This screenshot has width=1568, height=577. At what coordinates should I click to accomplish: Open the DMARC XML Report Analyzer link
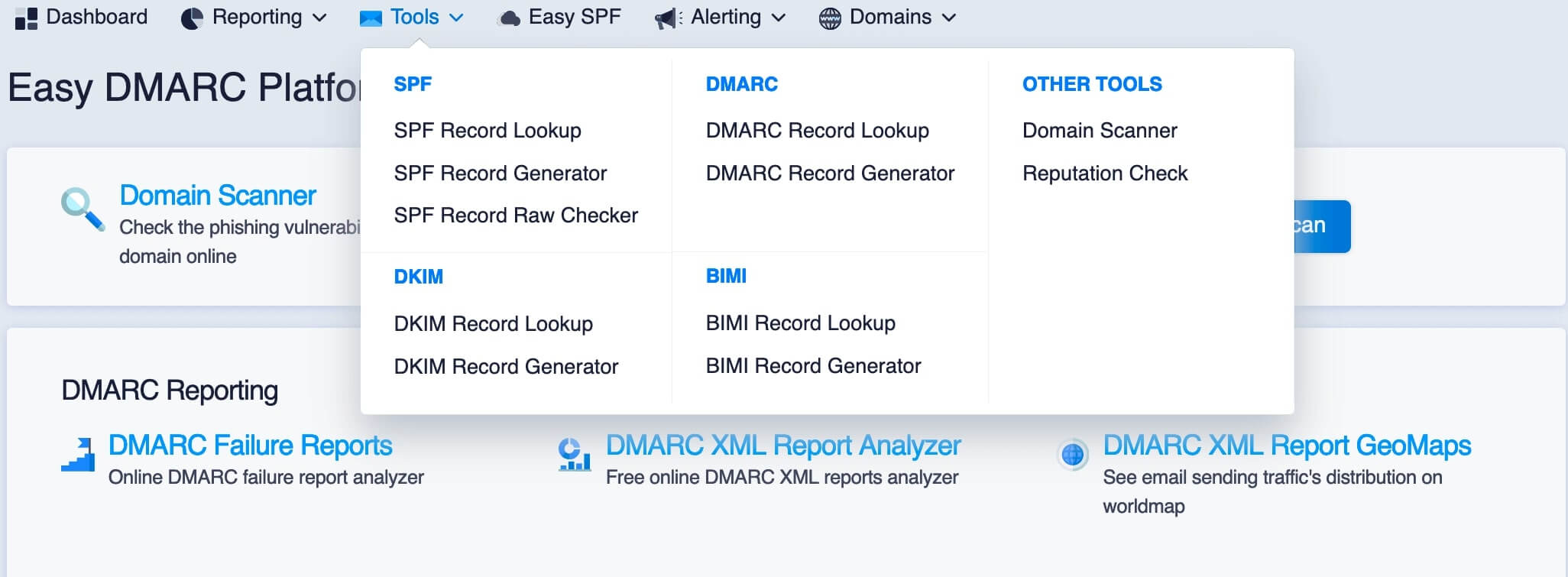pyautogui.click(x=783, y=446)
